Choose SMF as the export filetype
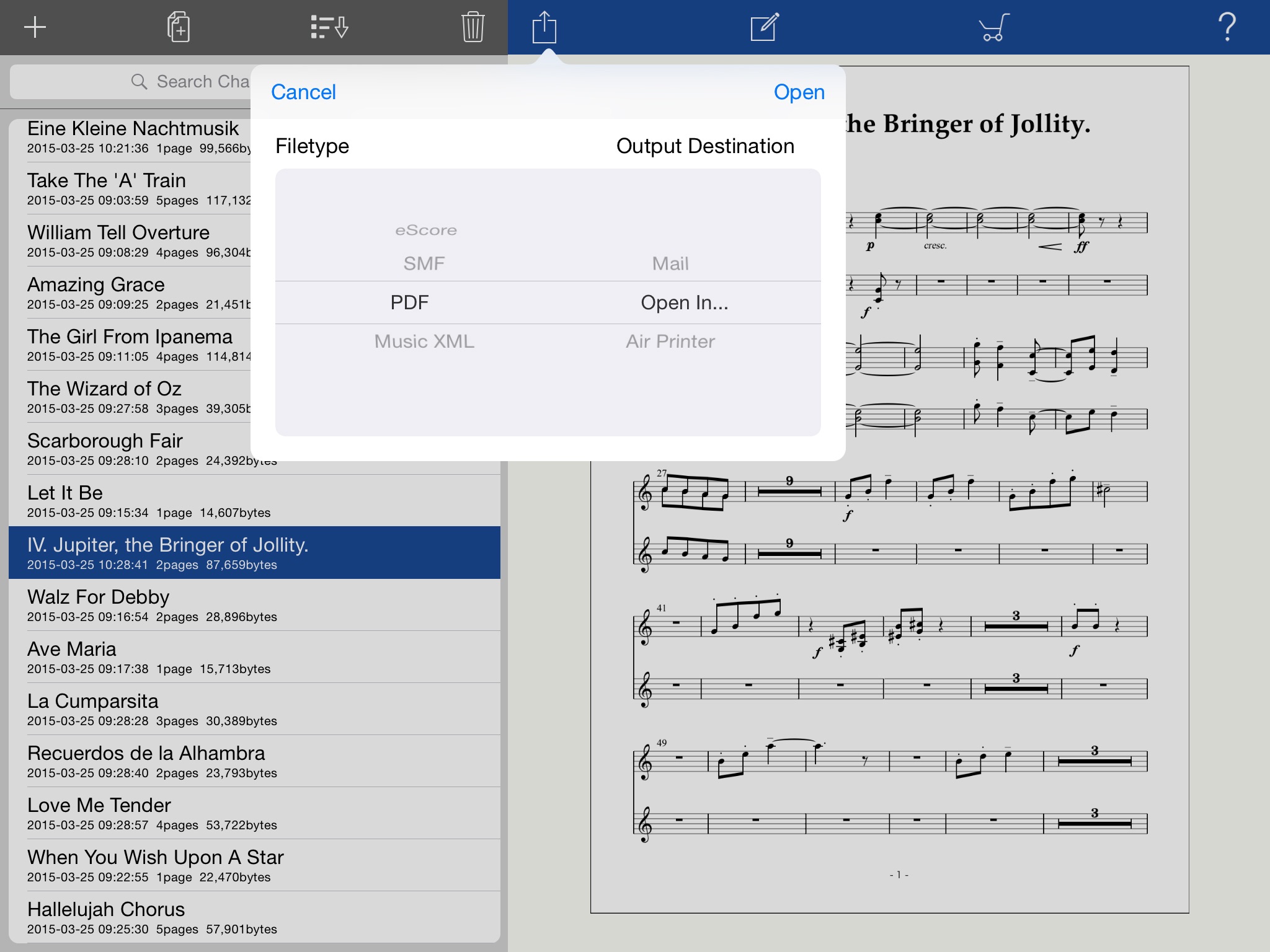Viewport: 1270px width, 952px height. tap(424, 262)
